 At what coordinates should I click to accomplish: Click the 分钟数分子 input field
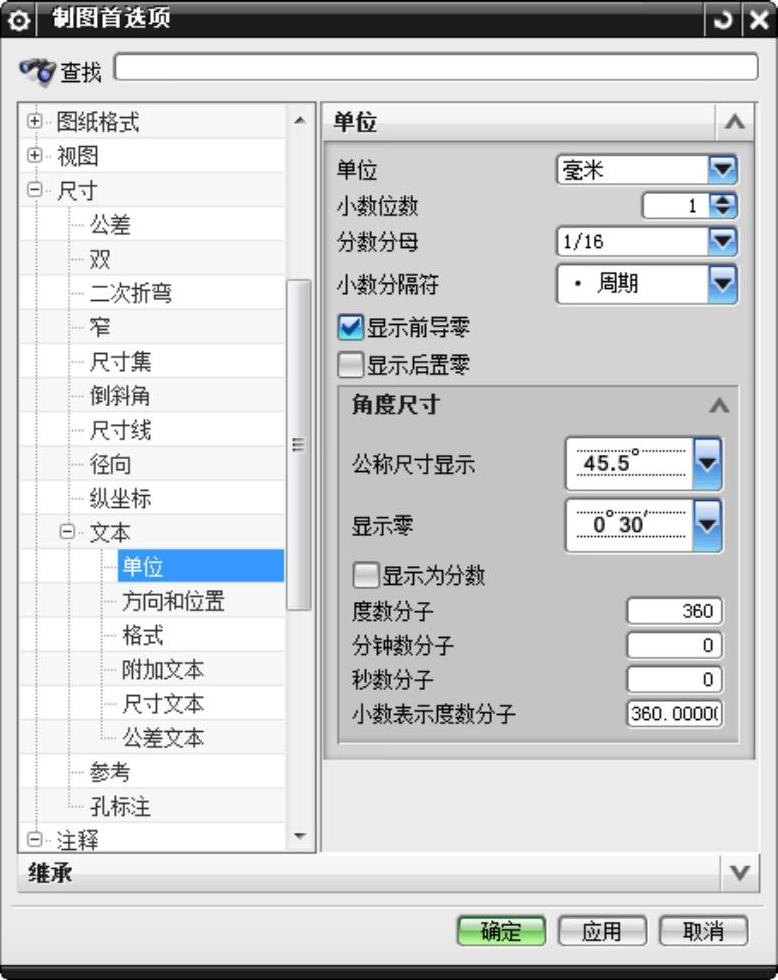point(674,645)
